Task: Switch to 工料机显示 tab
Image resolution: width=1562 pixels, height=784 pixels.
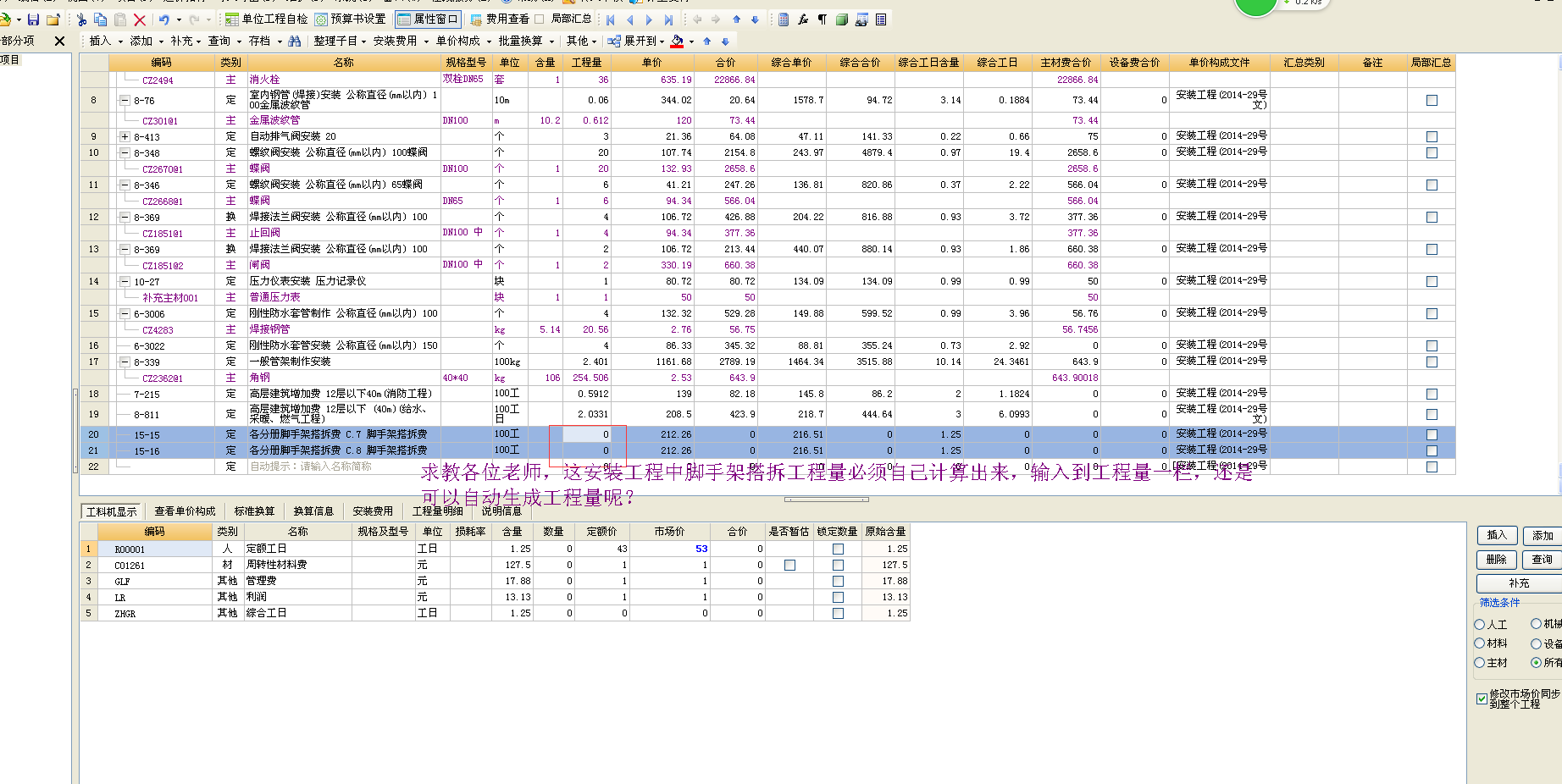Action: coord(112,511)
